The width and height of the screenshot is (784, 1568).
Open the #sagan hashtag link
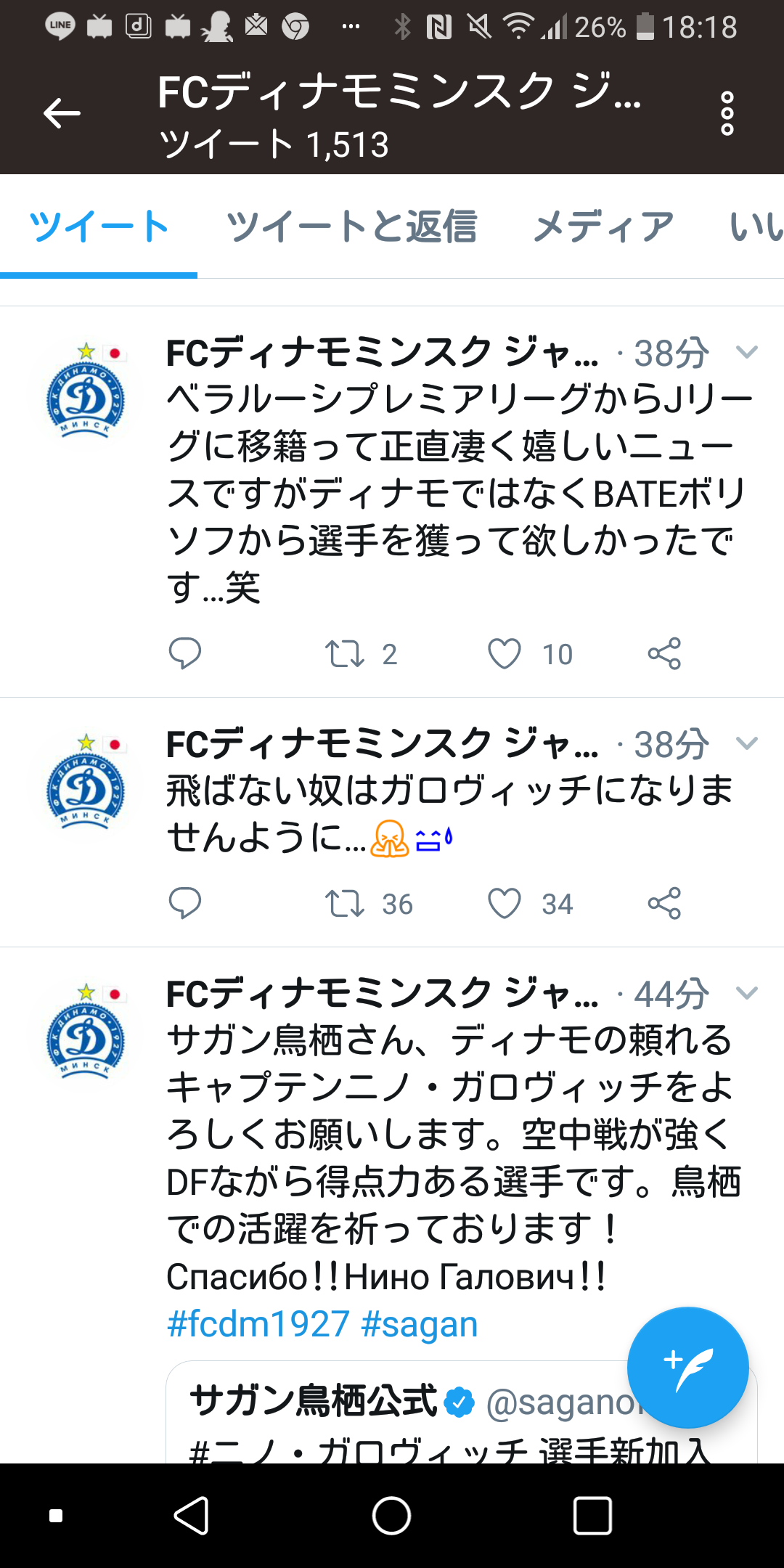[x=420, y=1324]
